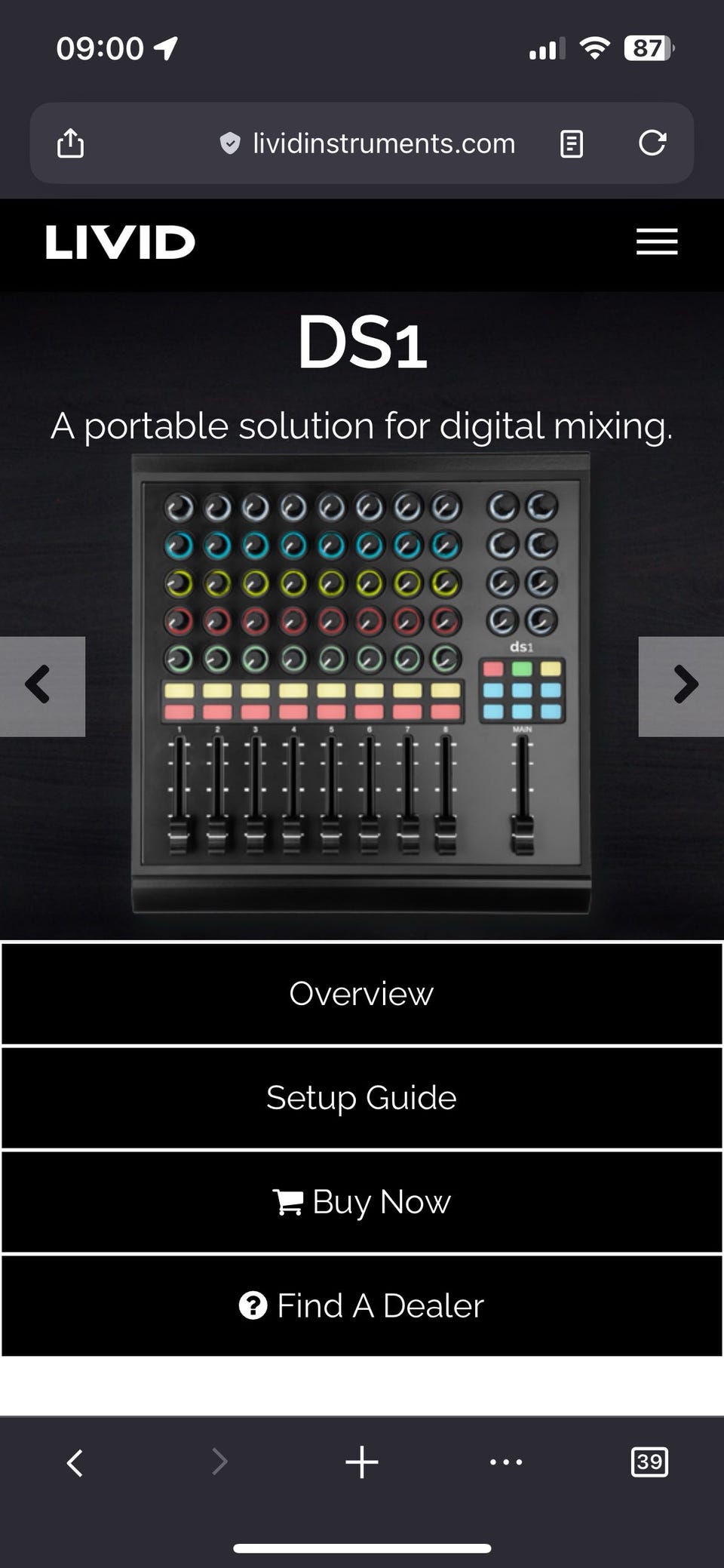Tap the browser forward arrow
This screenshot has height=1568, width=724.
tap(219, 1462)
